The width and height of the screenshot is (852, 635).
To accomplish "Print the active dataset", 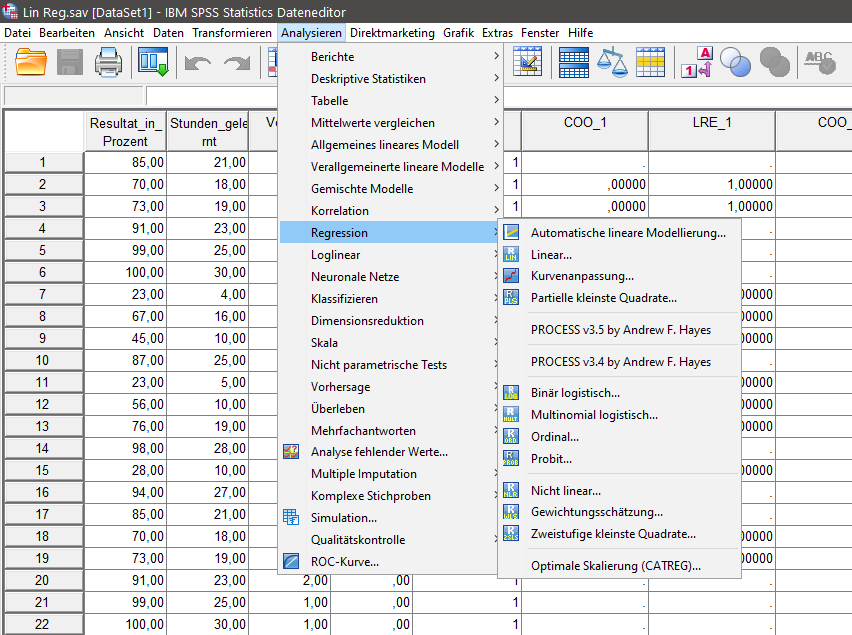I will [x=109, y=62].
